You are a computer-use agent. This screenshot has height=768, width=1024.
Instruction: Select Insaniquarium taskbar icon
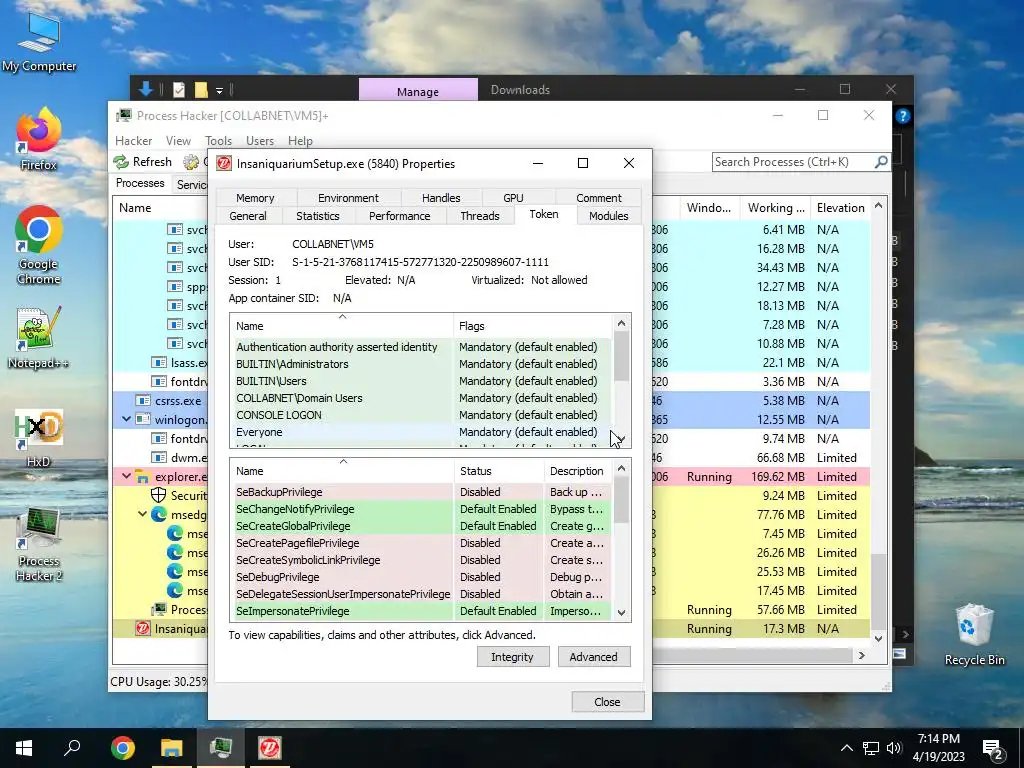tap(270, 748)
